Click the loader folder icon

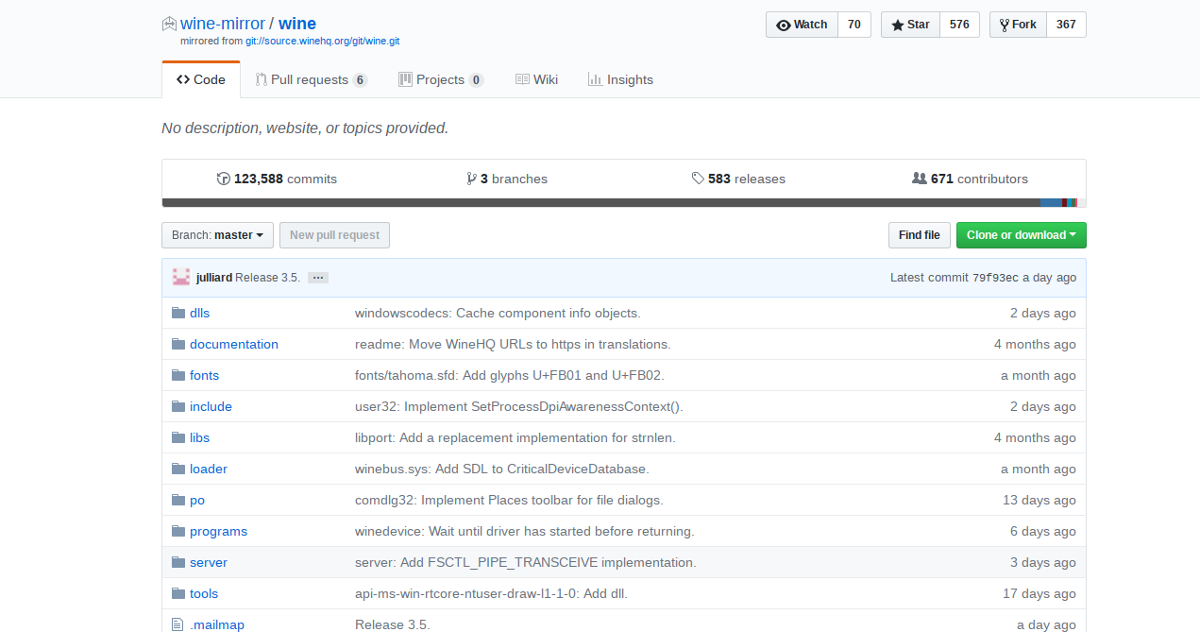[178, 468]
